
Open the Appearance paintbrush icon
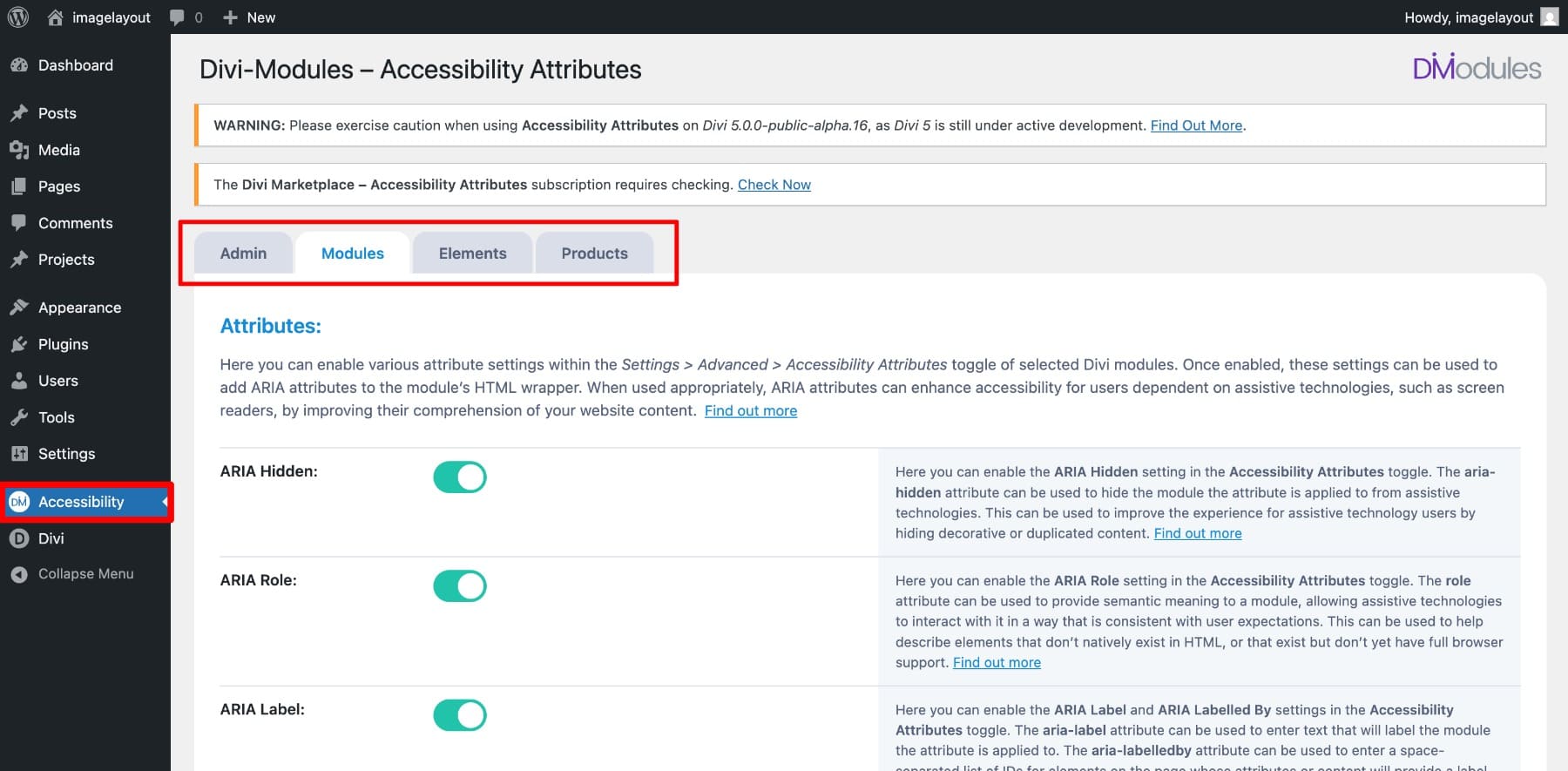click(19, 307)
